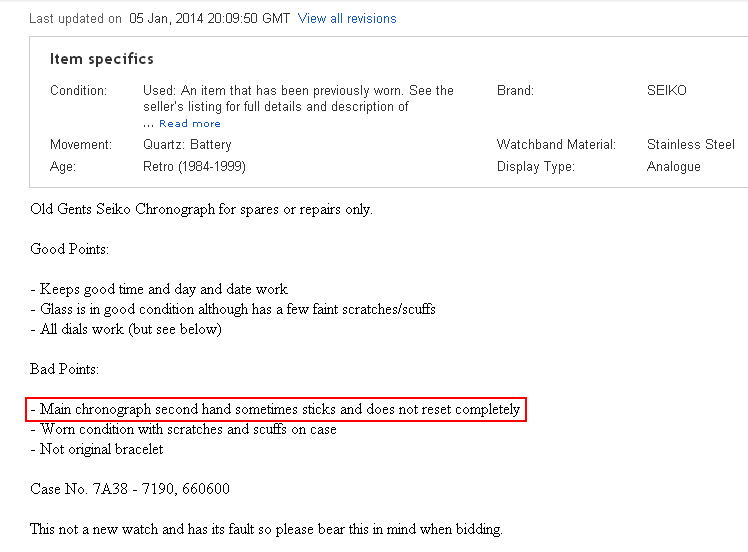Viewport: 748px width, 552px height.
Task: Expand condition text with Read more
Action: pyautogui.click(x=189, y=123)
